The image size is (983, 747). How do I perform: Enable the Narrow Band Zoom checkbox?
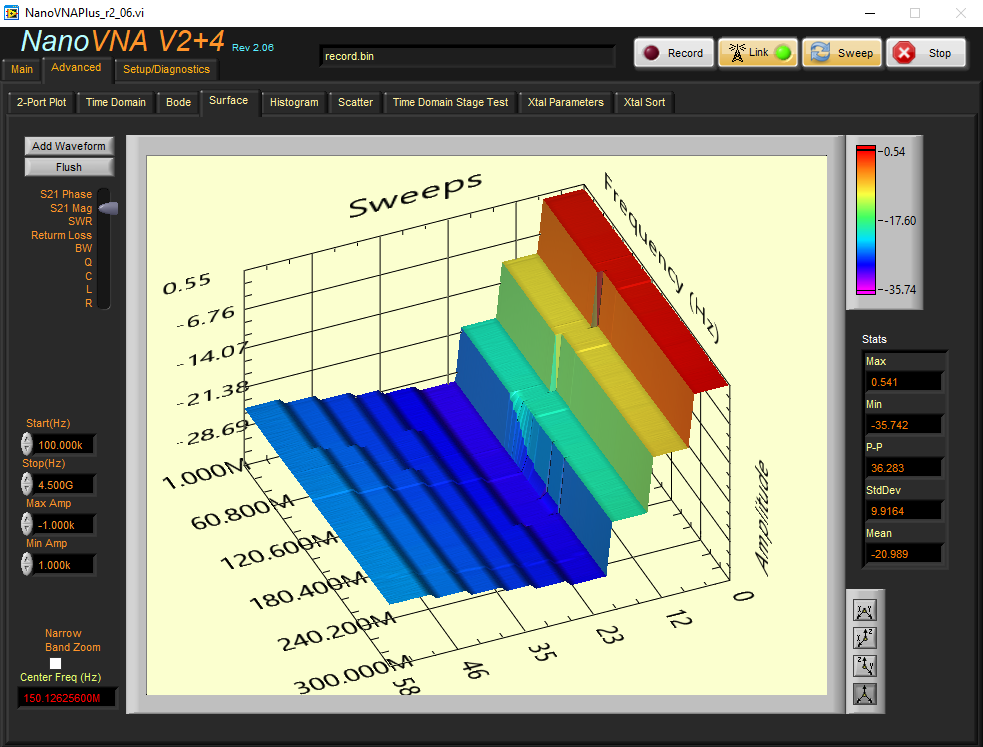click(x=56, y=663)
